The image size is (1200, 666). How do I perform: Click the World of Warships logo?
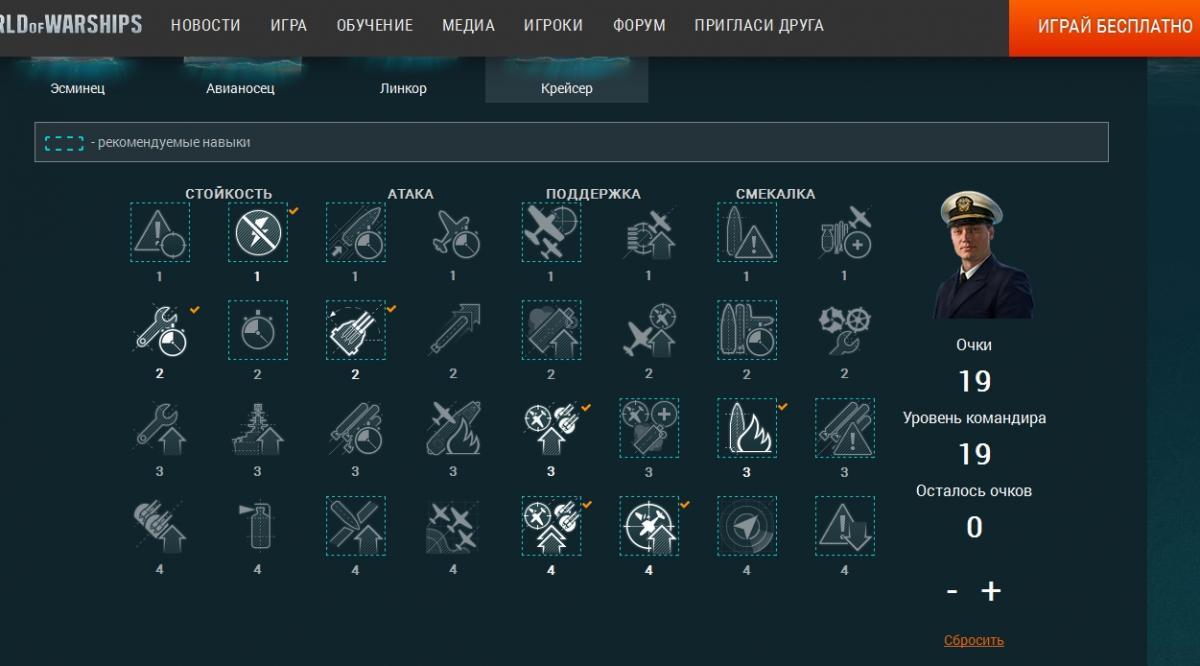(71, 24)
